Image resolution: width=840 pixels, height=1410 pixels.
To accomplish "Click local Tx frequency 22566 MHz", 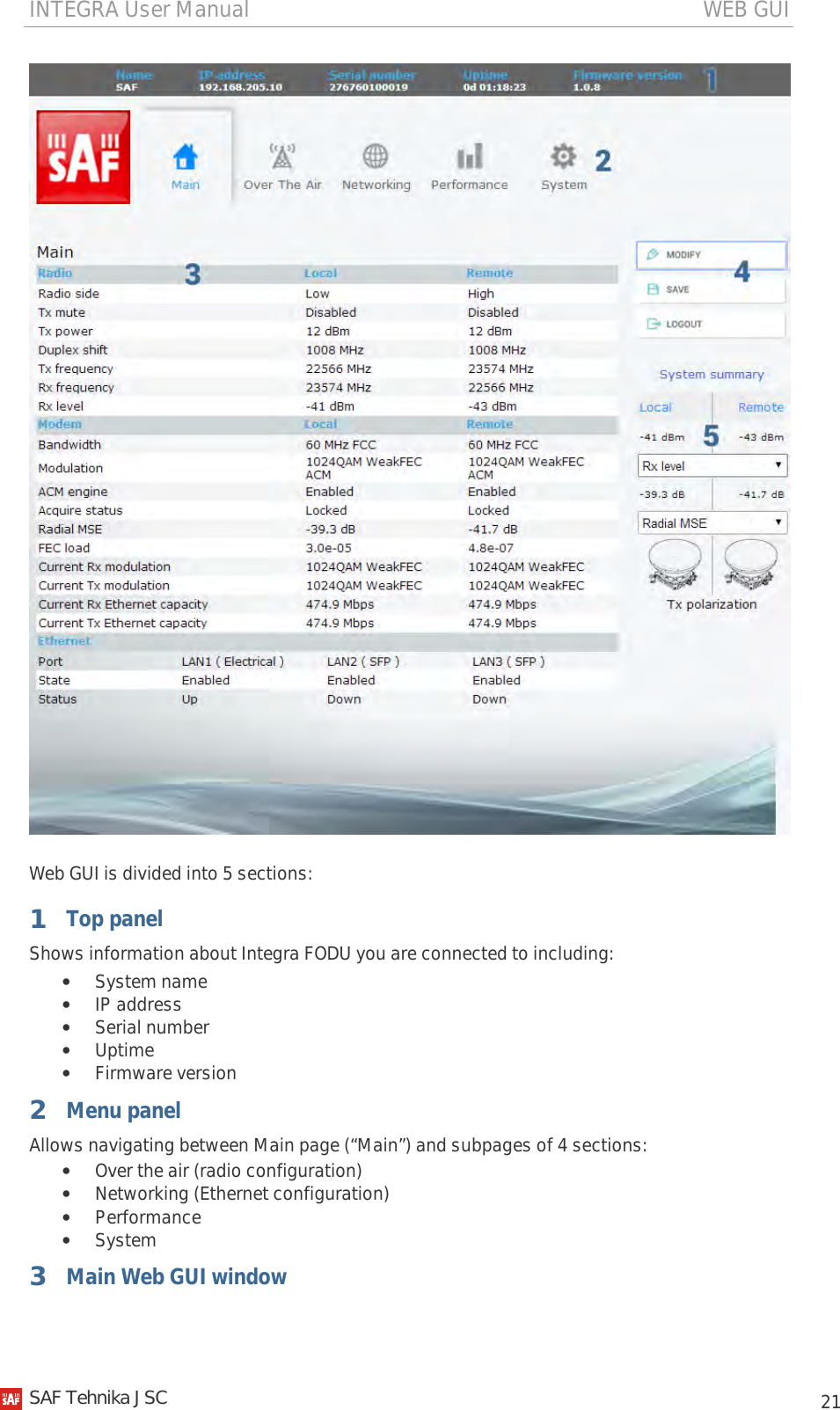I will click(x=339, y=369).
